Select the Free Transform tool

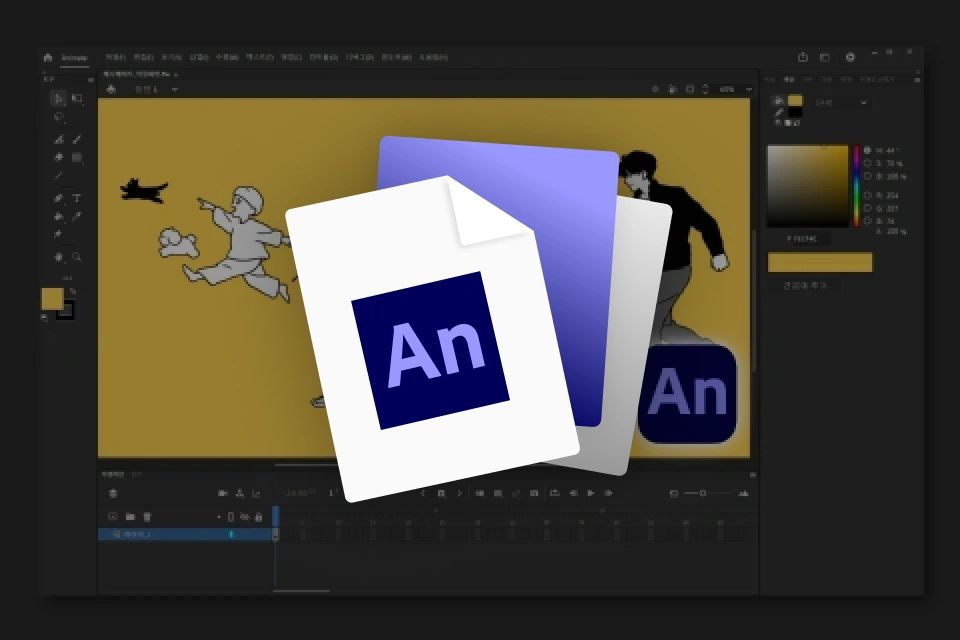pyautogui.click(x=77, y=99)
